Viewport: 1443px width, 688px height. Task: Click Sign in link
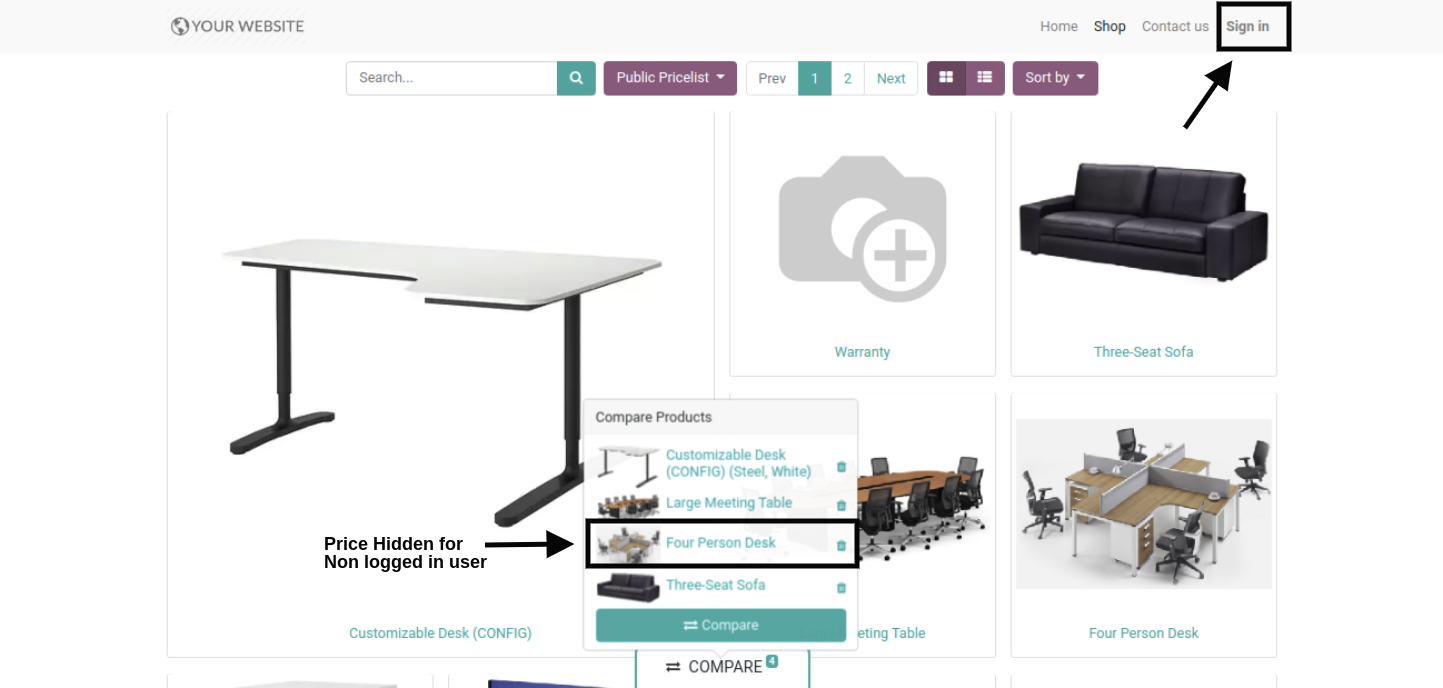(x=1248, y=27)
